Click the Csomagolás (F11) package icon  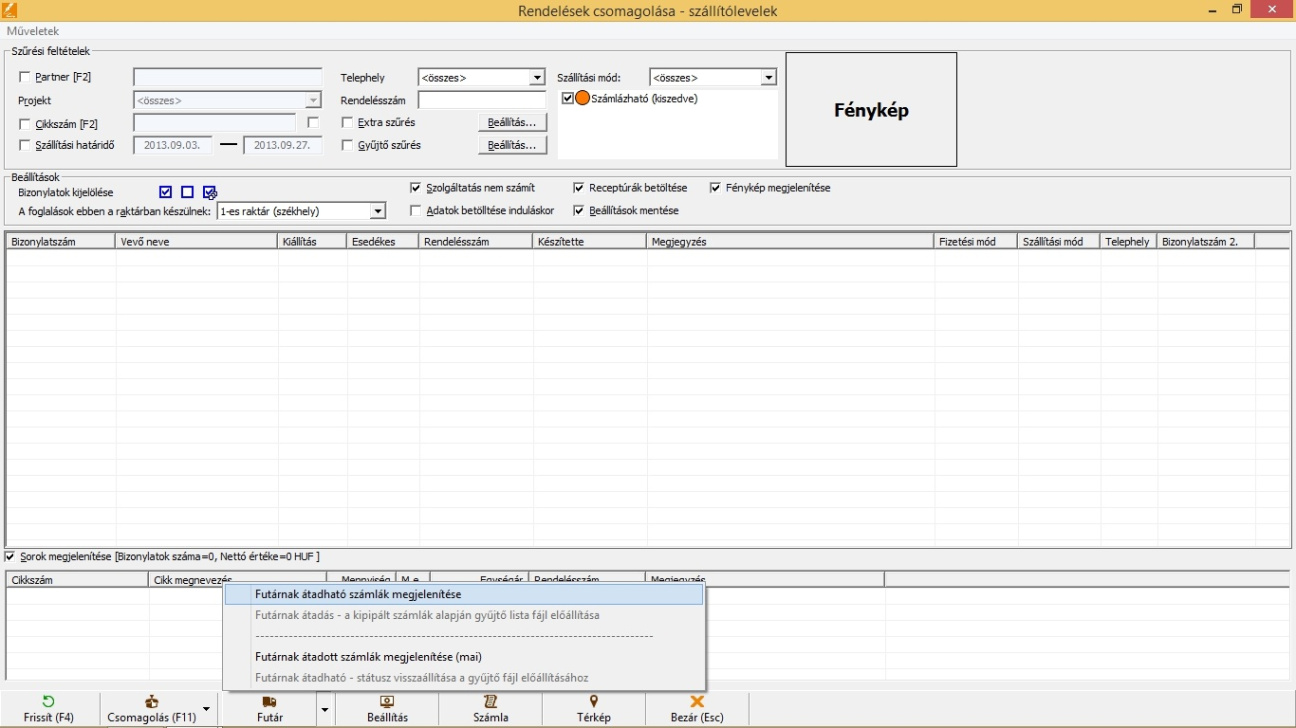[x=151, y=702]
